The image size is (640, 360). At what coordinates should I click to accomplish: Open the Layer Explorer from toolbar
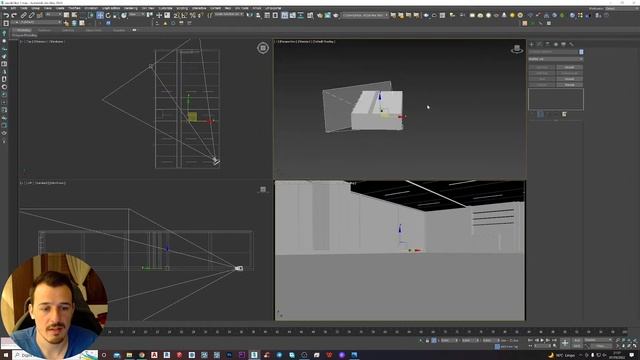[x=275, y=15]
